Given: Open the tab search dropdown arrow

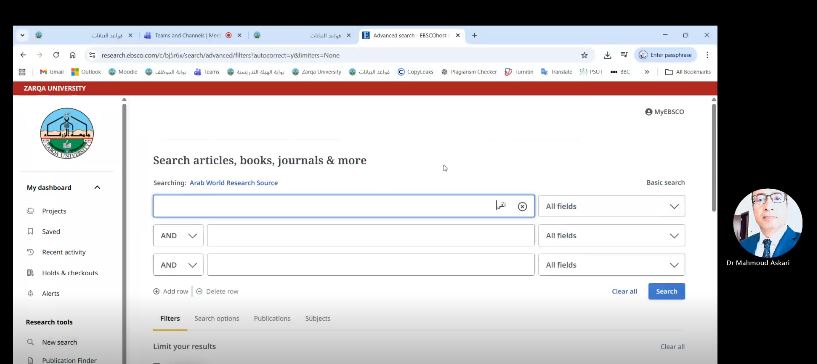Looking at the screenshot, I should [22, 35].
